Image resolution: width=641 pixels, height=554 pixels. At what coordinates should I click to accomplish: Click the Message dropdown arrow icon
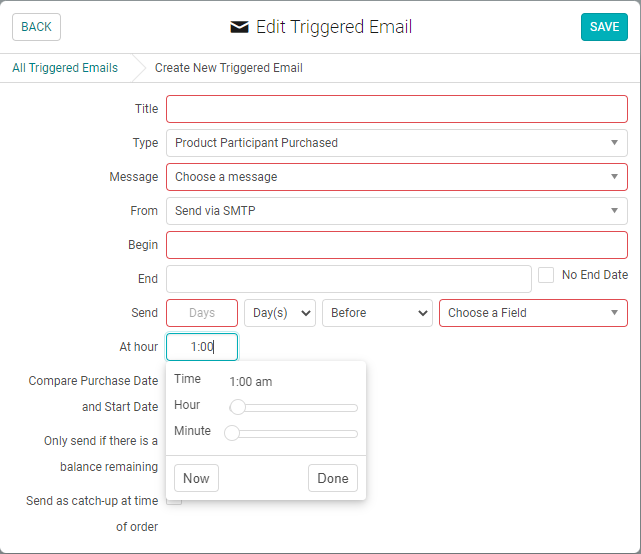coord(614,177)
